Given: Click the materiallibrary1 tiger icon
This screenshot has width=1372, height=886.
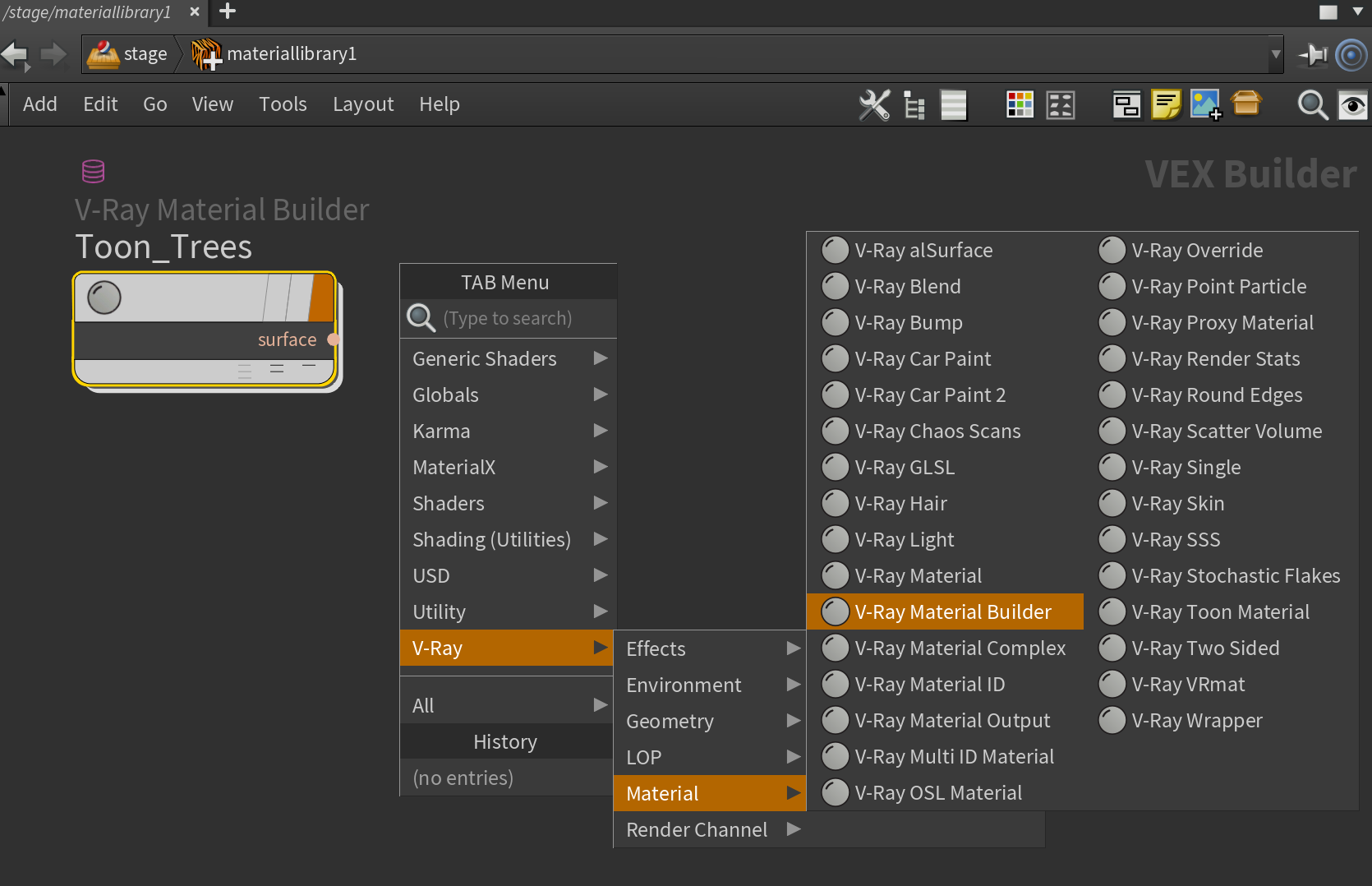Looking at the screenshot, I should pyautogui.click(x=206, y=54).
